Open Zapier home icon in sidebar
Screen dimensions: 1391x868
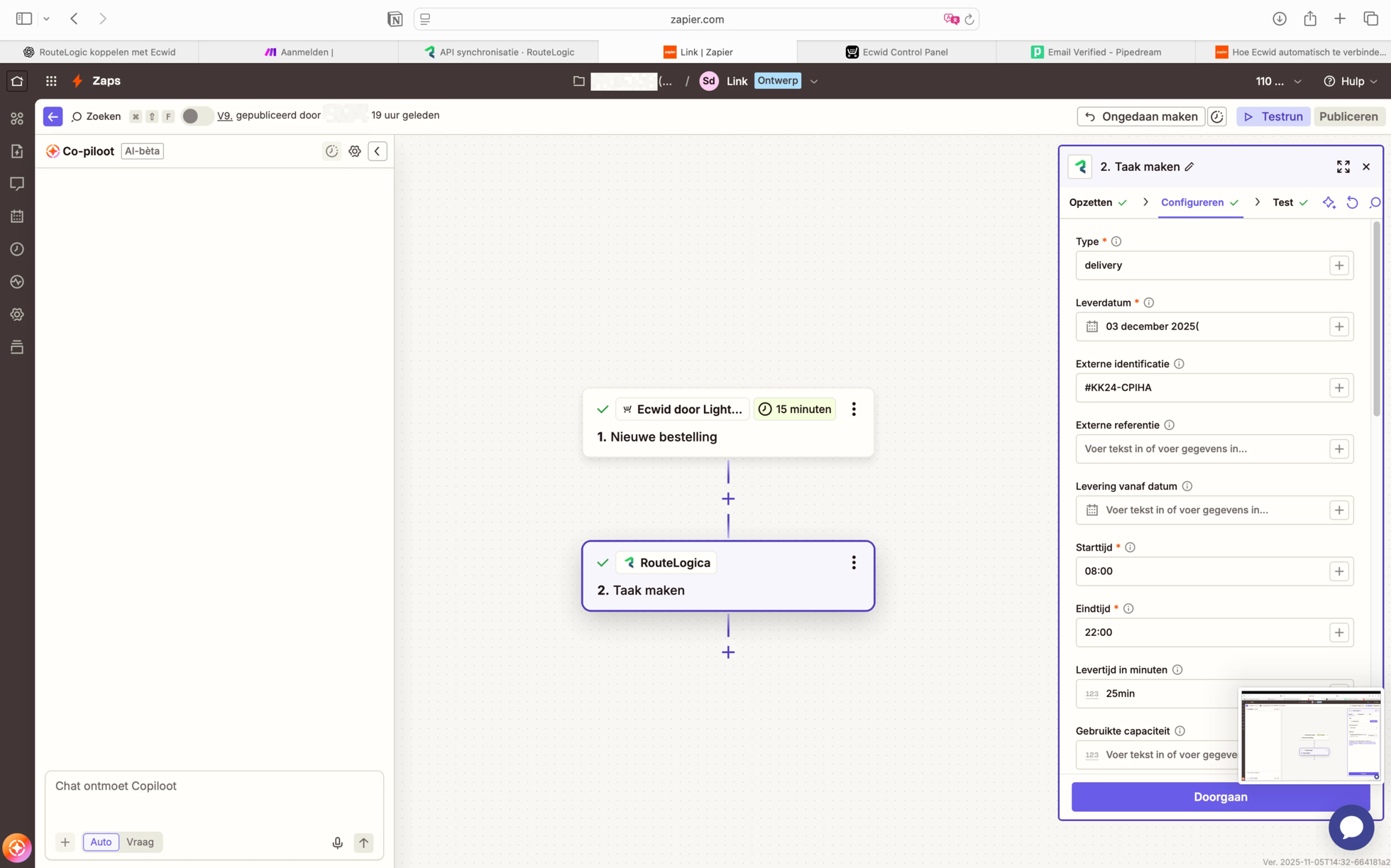pos(17,81)
